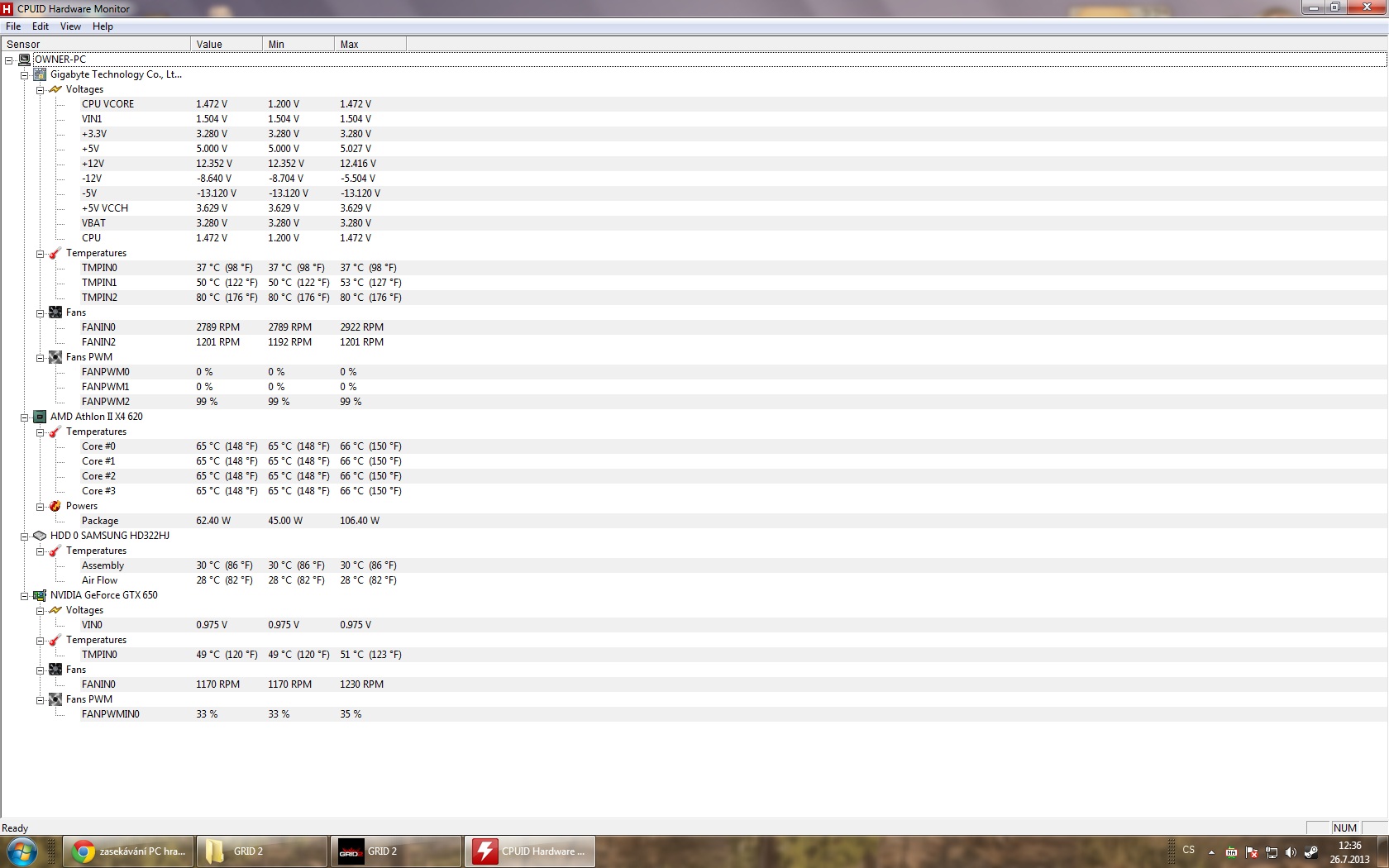Select the CPU VCORE row
1389x868 pixels.
pyautogui.click(x=733, y=104)
